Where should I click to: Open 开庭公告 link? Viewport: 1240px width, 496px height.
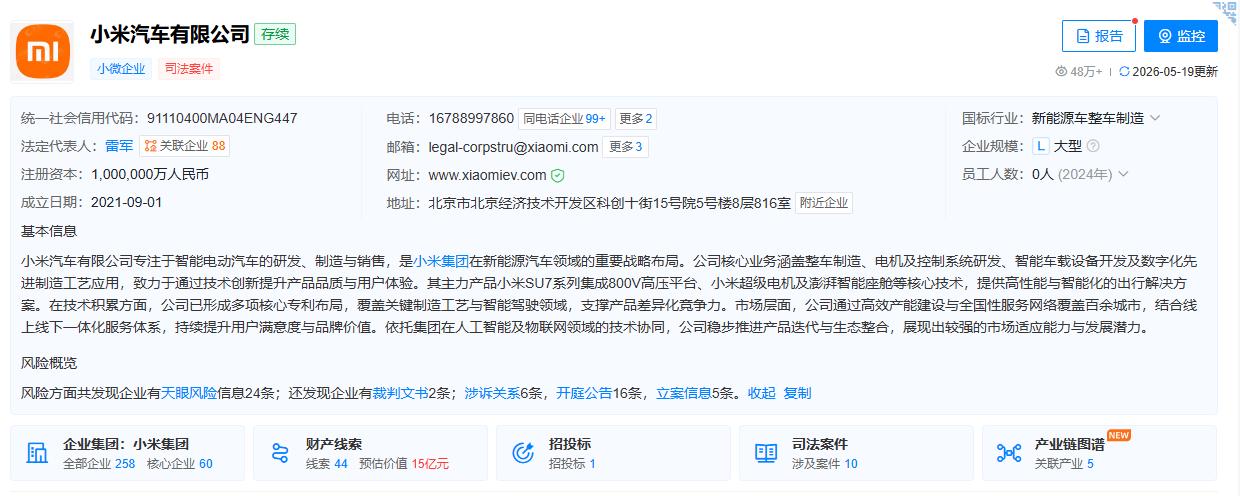[584, 393]
